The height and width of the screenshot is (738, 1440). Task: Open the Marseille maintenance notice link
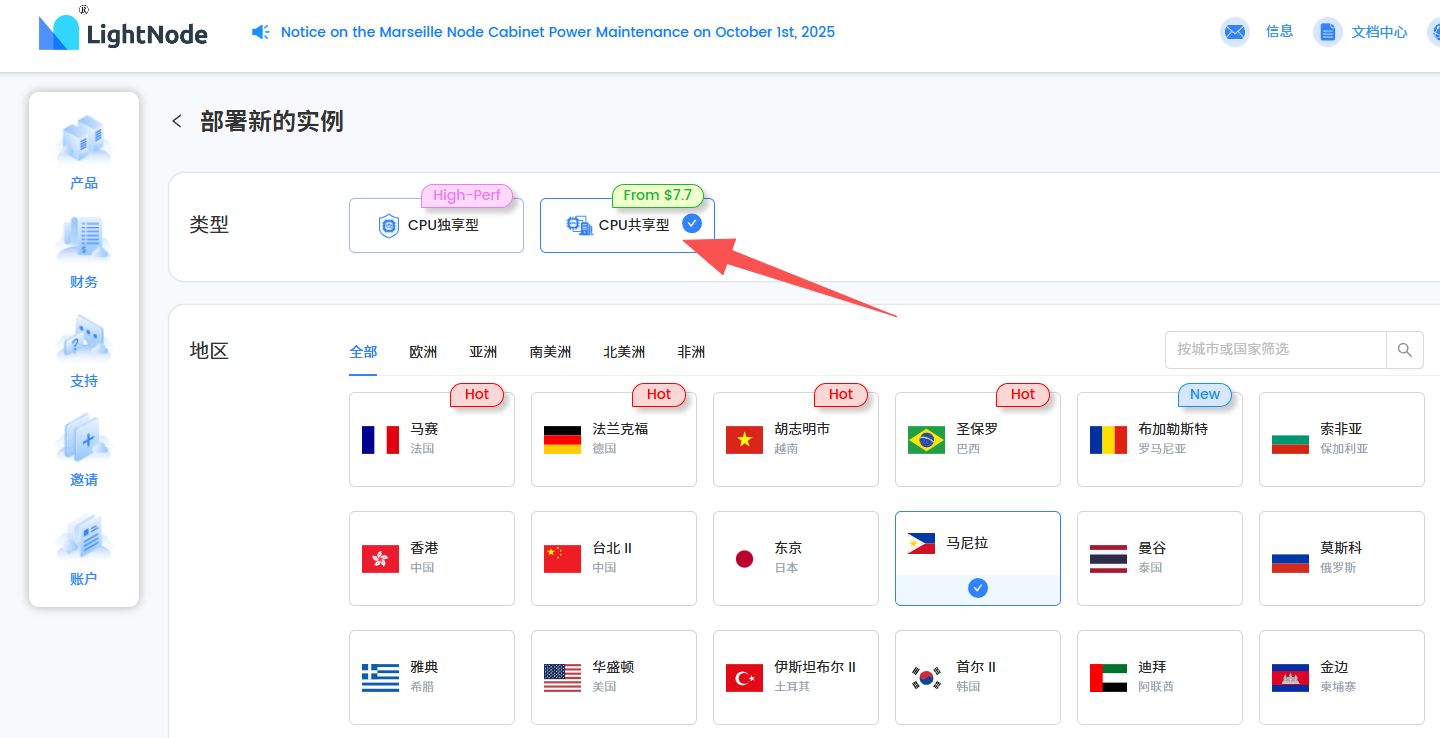pos(557,32)
